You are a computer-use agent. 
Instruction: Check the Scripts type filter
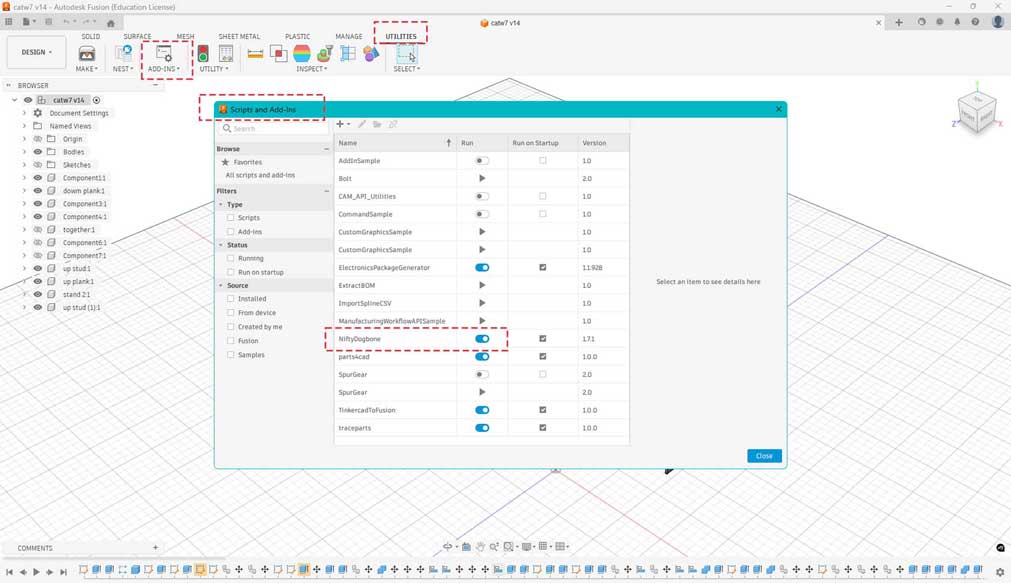pyautogui.click(x=230, y=218)
